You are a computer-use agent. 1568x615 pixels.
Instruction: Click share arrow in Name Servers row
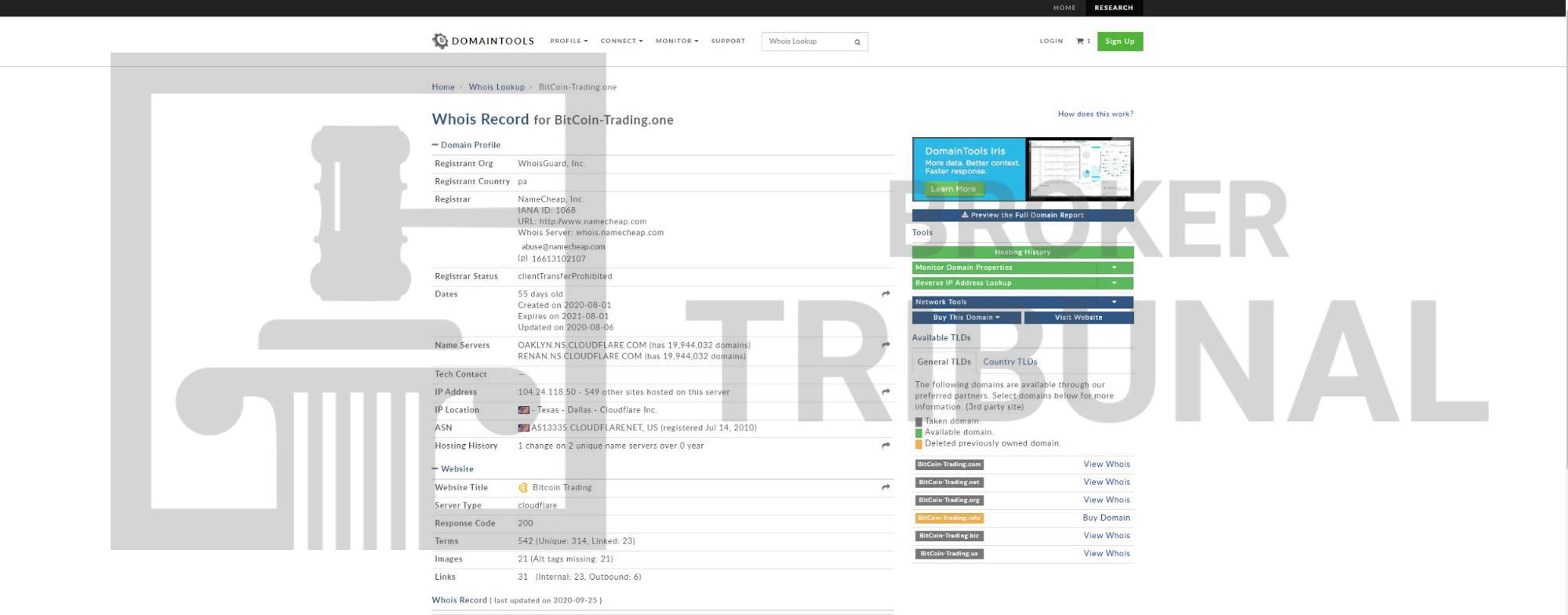click(x=886, y=345)
